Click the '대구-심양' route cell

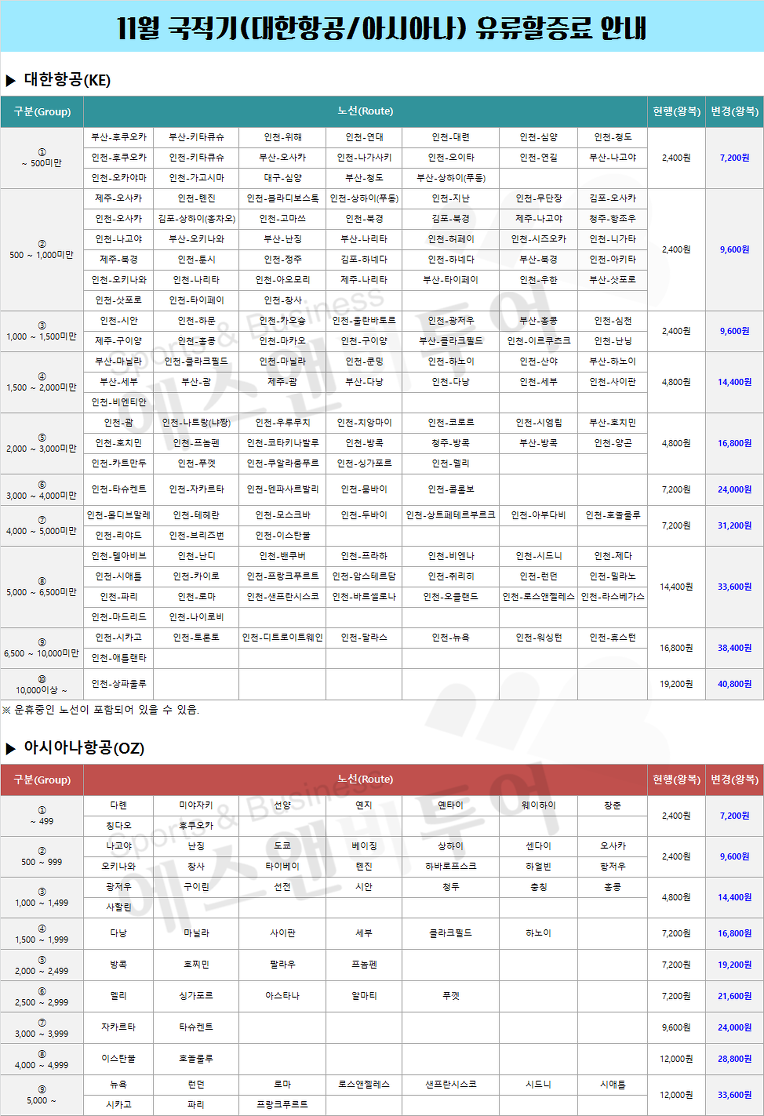(x=282, y=178)
